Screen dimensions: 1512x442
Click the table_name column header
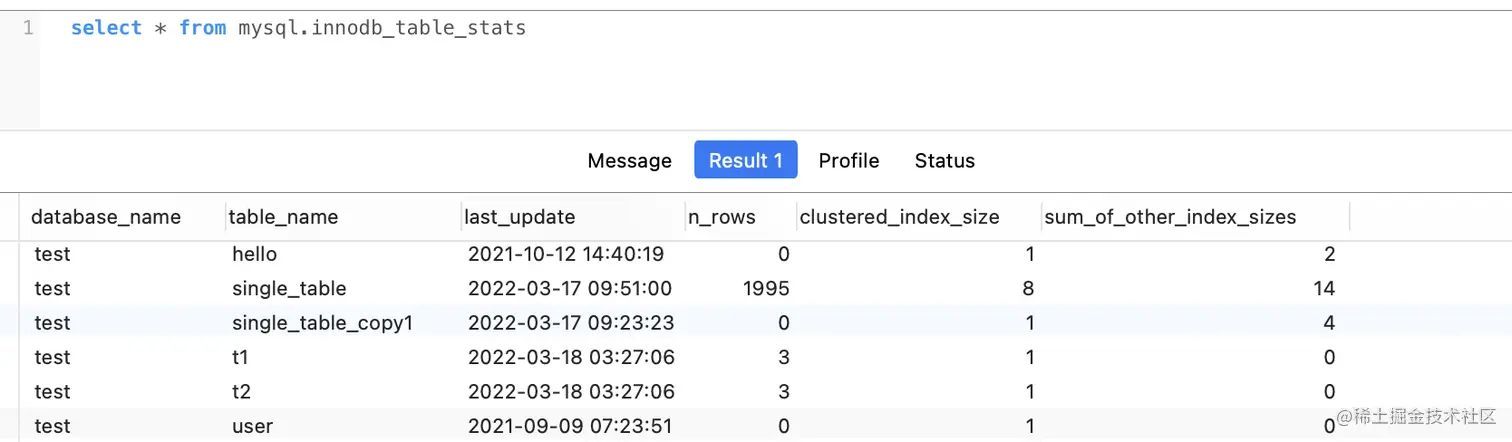click(283, 217)
